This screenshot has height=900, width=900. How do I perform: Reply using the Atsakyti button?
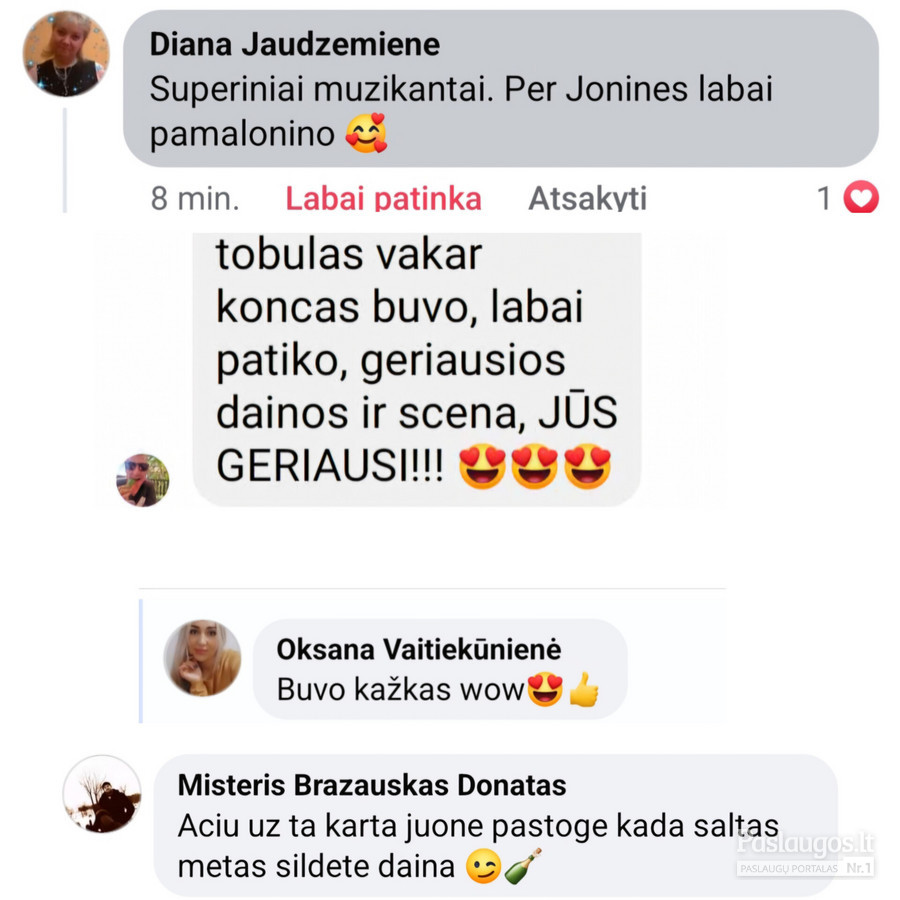click(x=587, y=199)
